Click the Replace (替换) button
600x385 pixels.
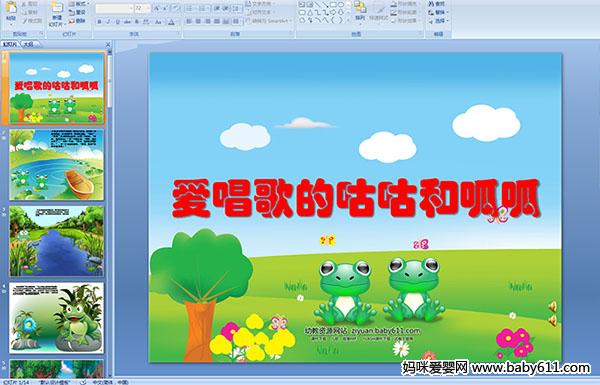[x=439, y=12]
